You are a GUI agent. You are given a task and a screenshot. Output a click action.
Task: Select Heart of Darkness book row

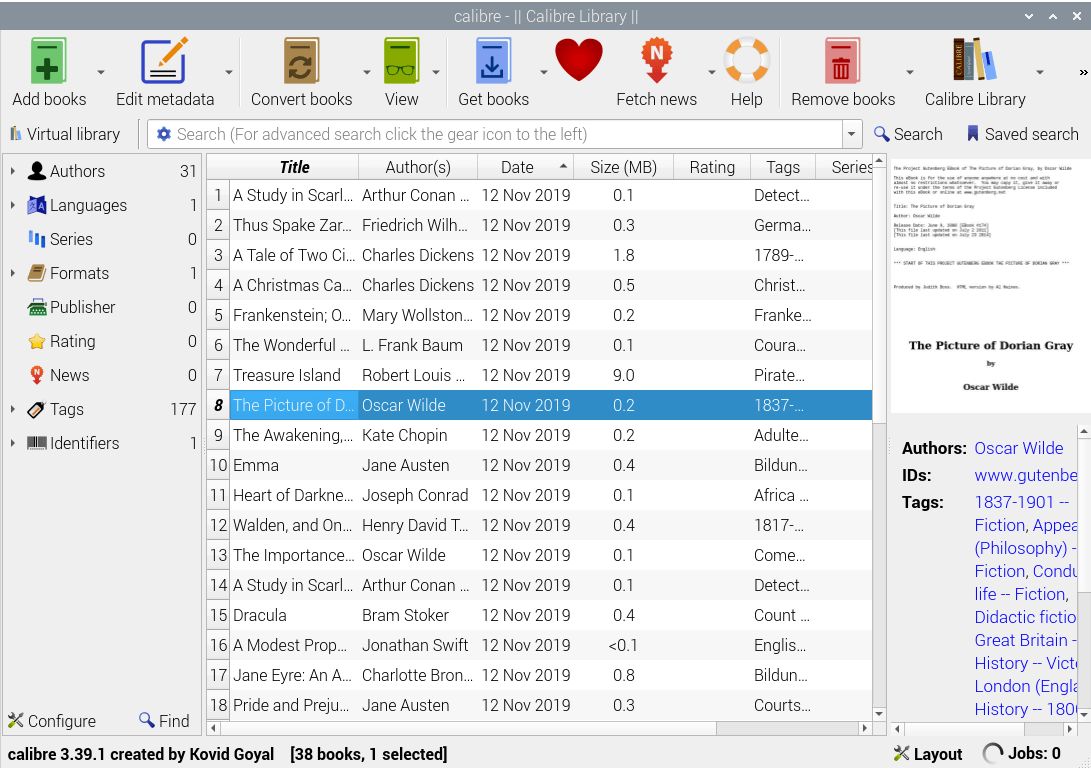pyautogui.click(x=539, y=495)
